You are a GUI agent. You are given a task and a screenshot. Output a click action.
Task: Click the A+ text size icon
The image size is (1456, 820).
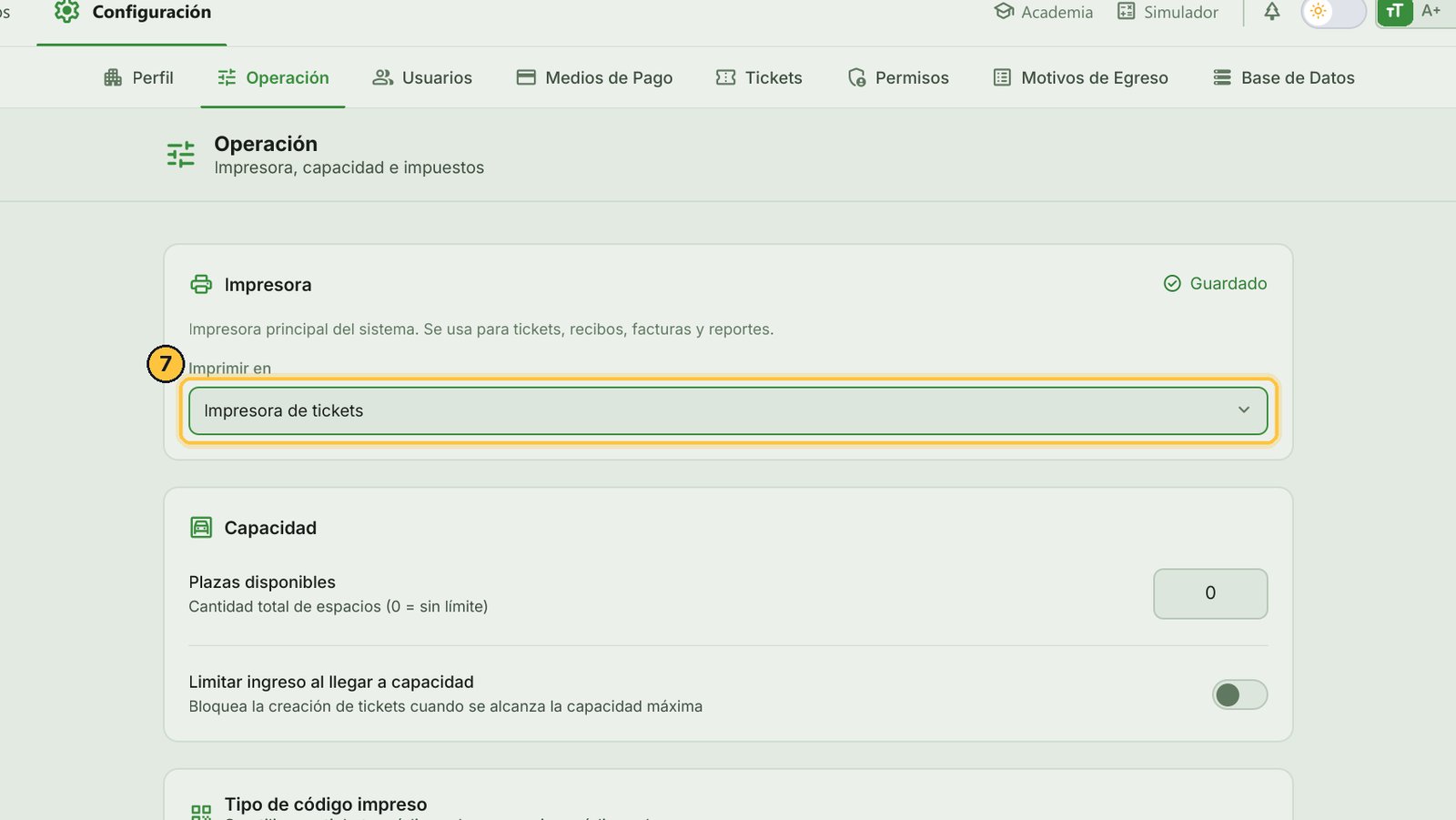[x=1431, y=12]
